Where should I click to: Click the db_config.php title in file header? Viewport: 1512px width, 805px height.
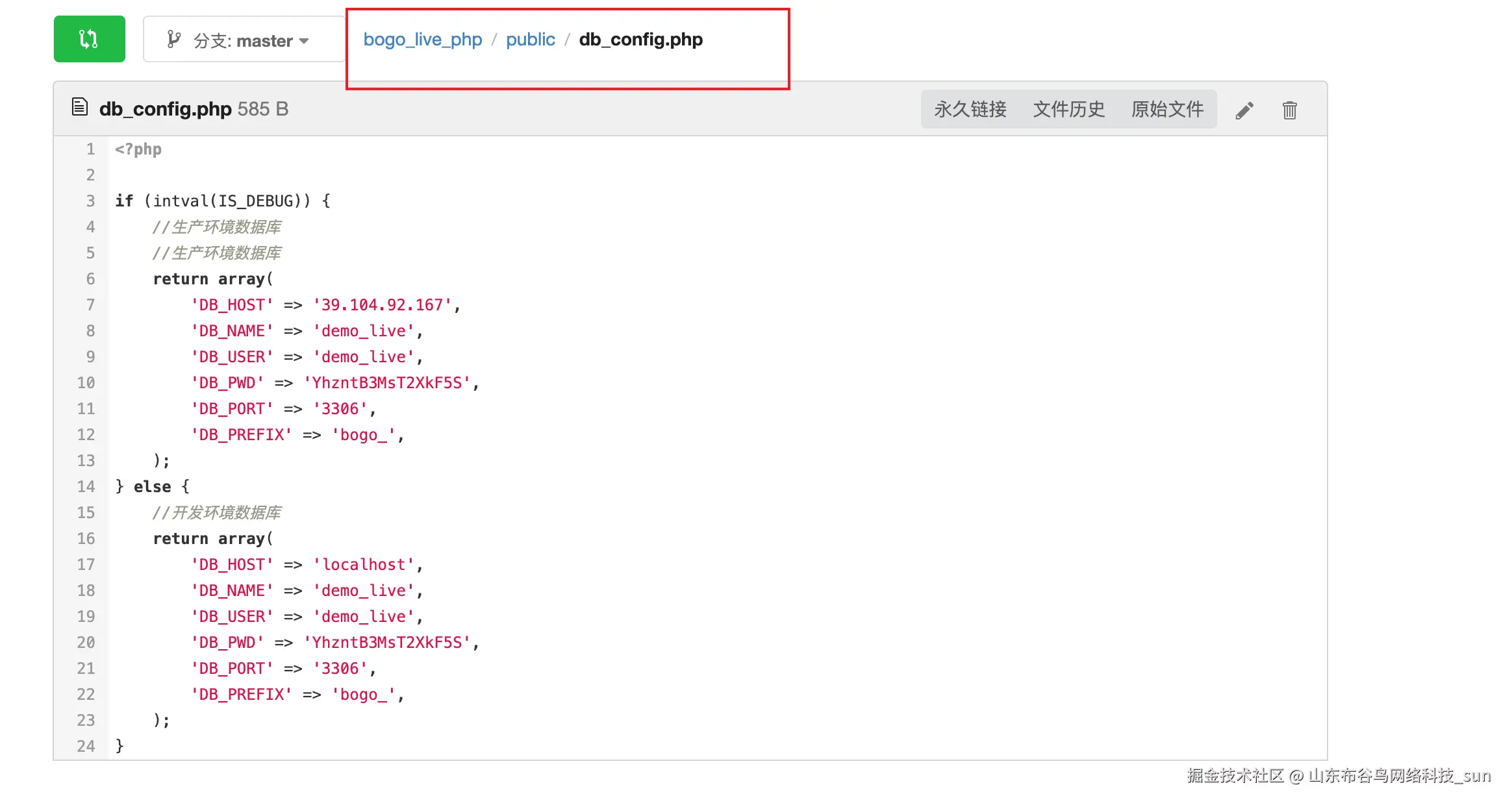click(x=165, y=109)
